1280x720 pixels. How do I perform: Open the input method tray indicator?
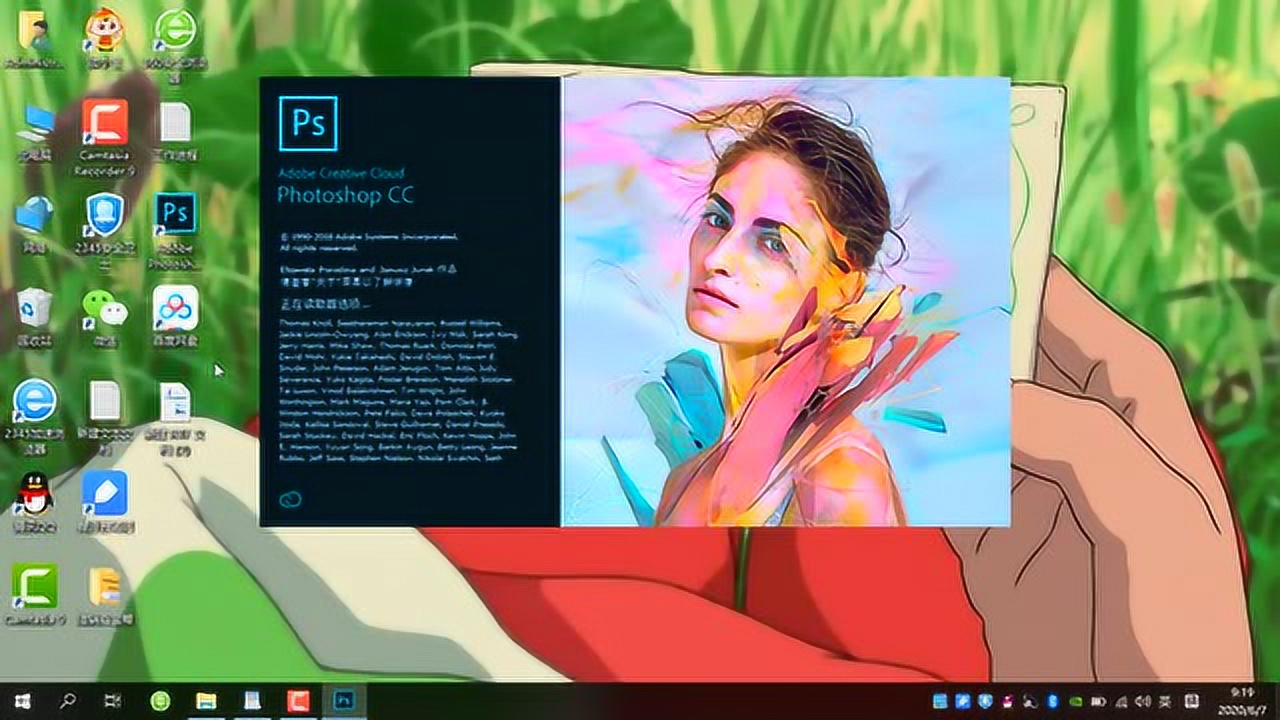[1165, 701]
